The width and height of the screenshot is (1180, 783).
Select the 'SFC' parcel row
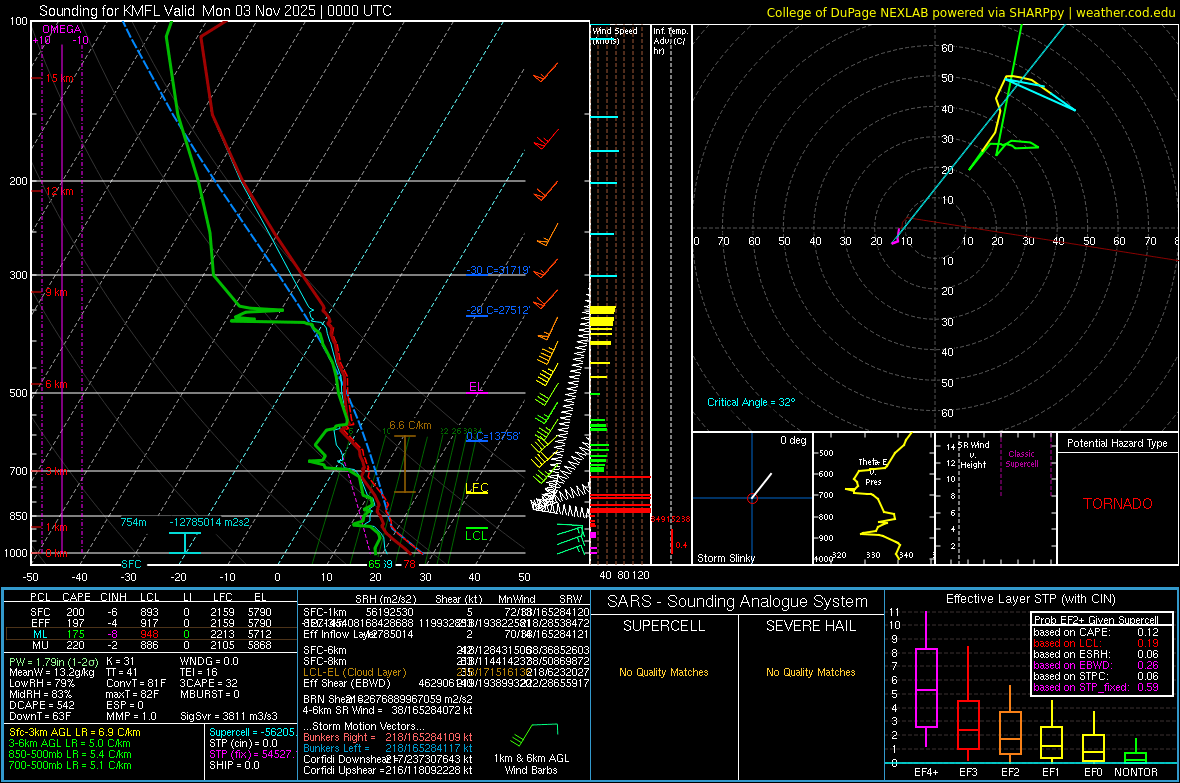[151, 612]
